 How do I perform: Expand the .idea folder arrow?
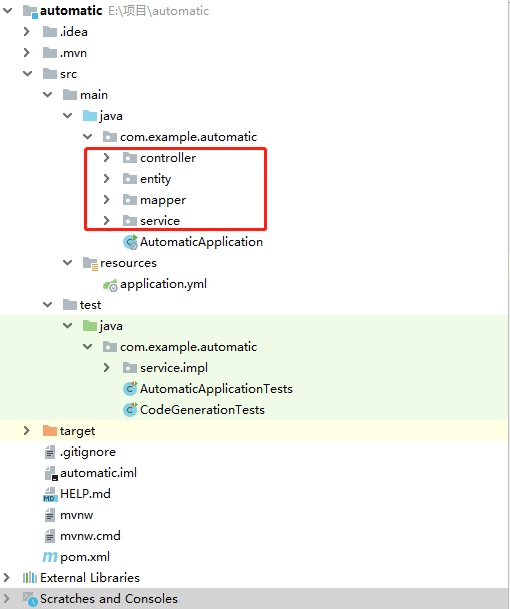click(x=26, y=31)
